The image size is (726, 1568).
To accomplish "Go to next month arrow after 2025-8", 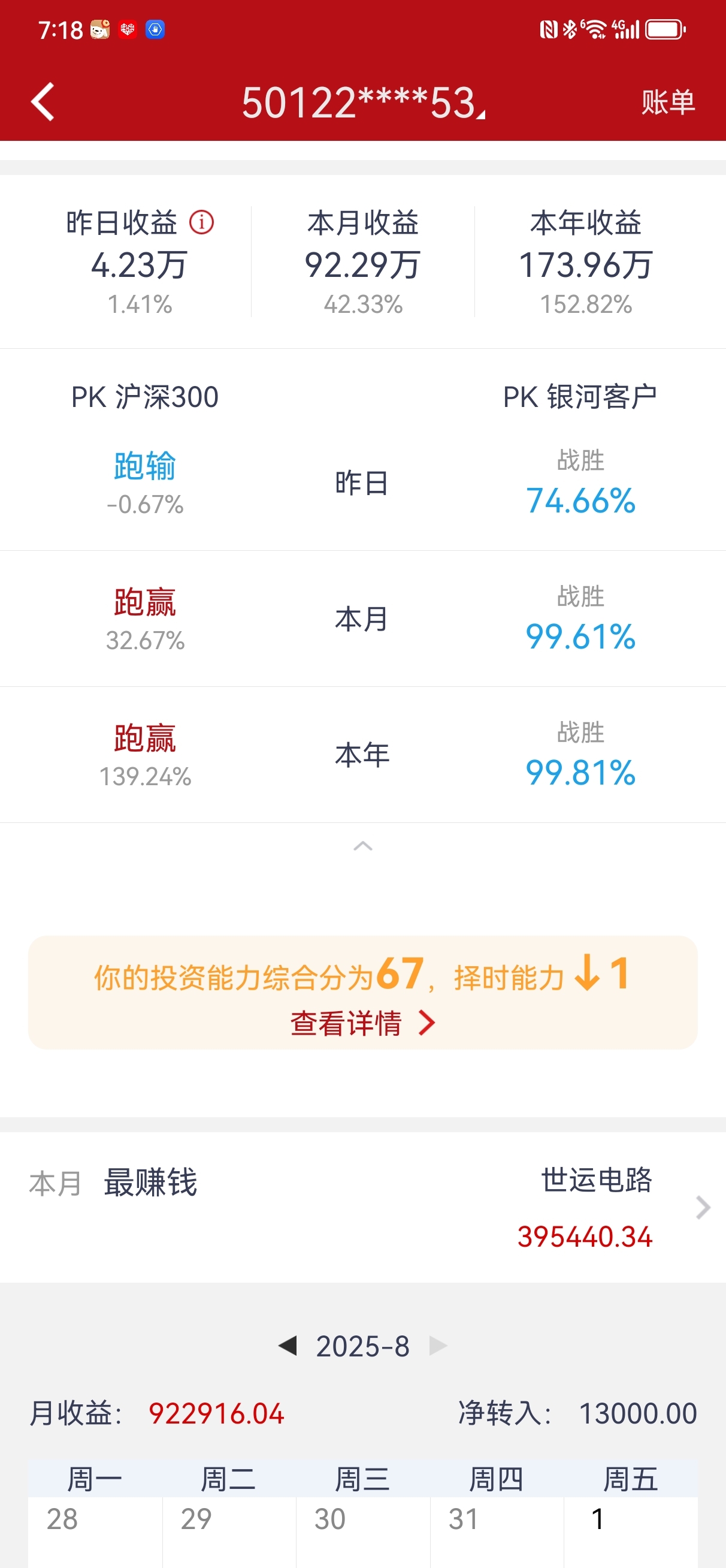I will click(x=438, y=1345).
